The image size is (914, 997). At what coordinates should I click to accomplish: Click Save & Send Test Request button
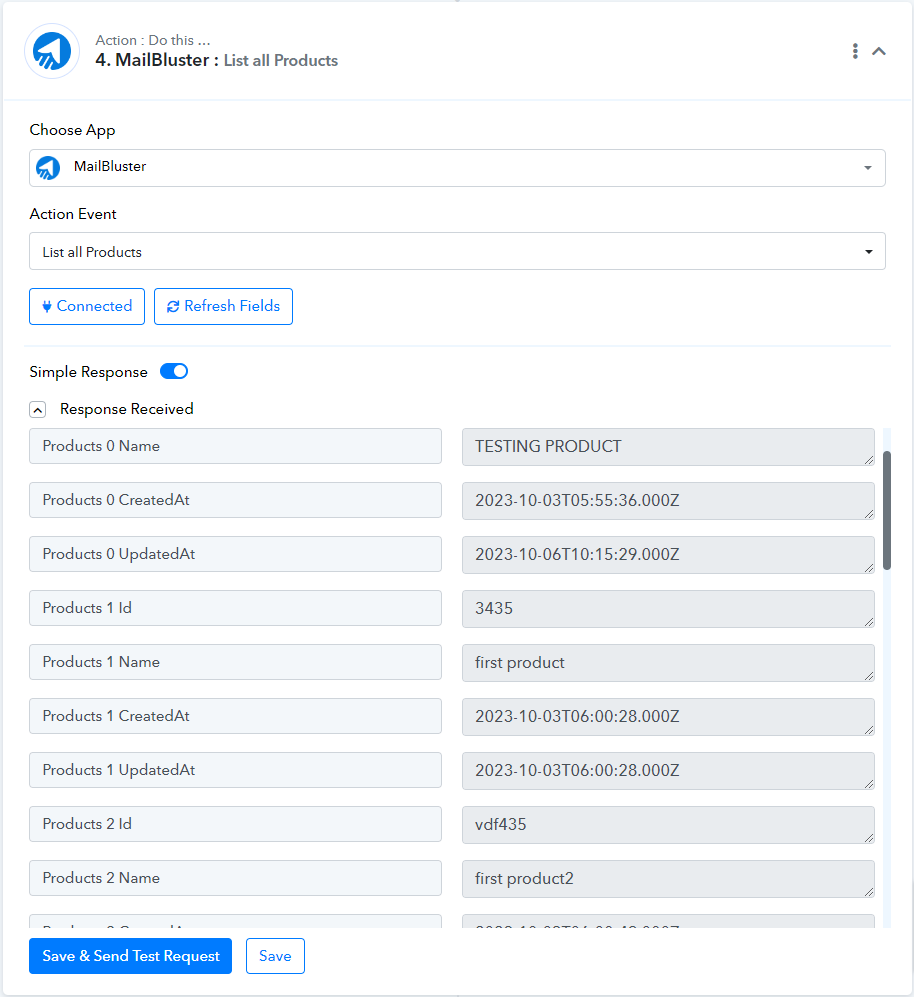130,956
